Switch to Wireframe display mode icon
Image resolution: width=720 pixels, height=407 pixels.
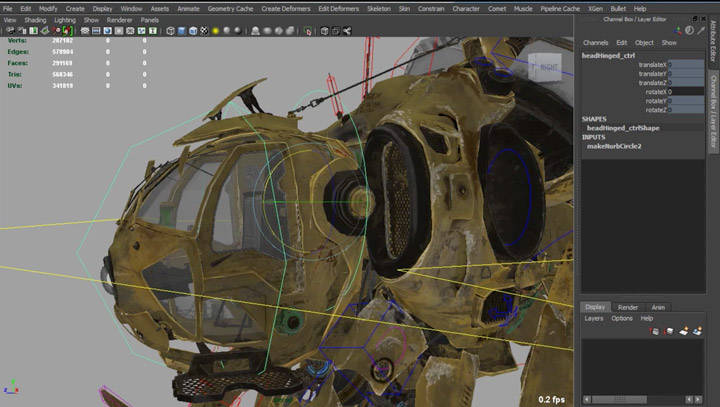[170, 31]
